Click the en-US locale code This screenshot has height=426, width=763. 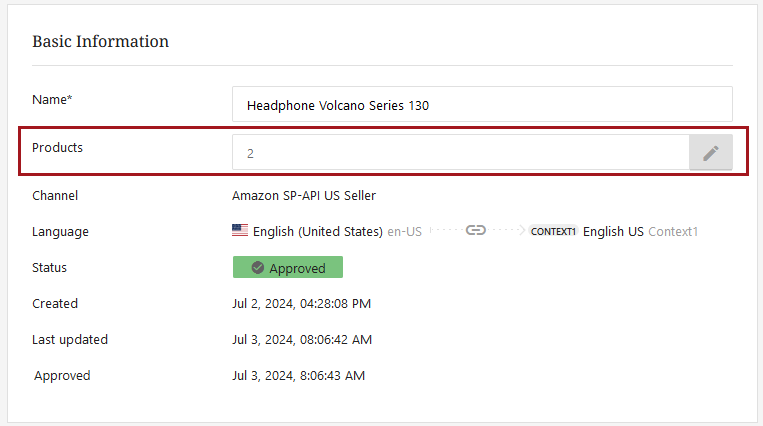[404, 231]
